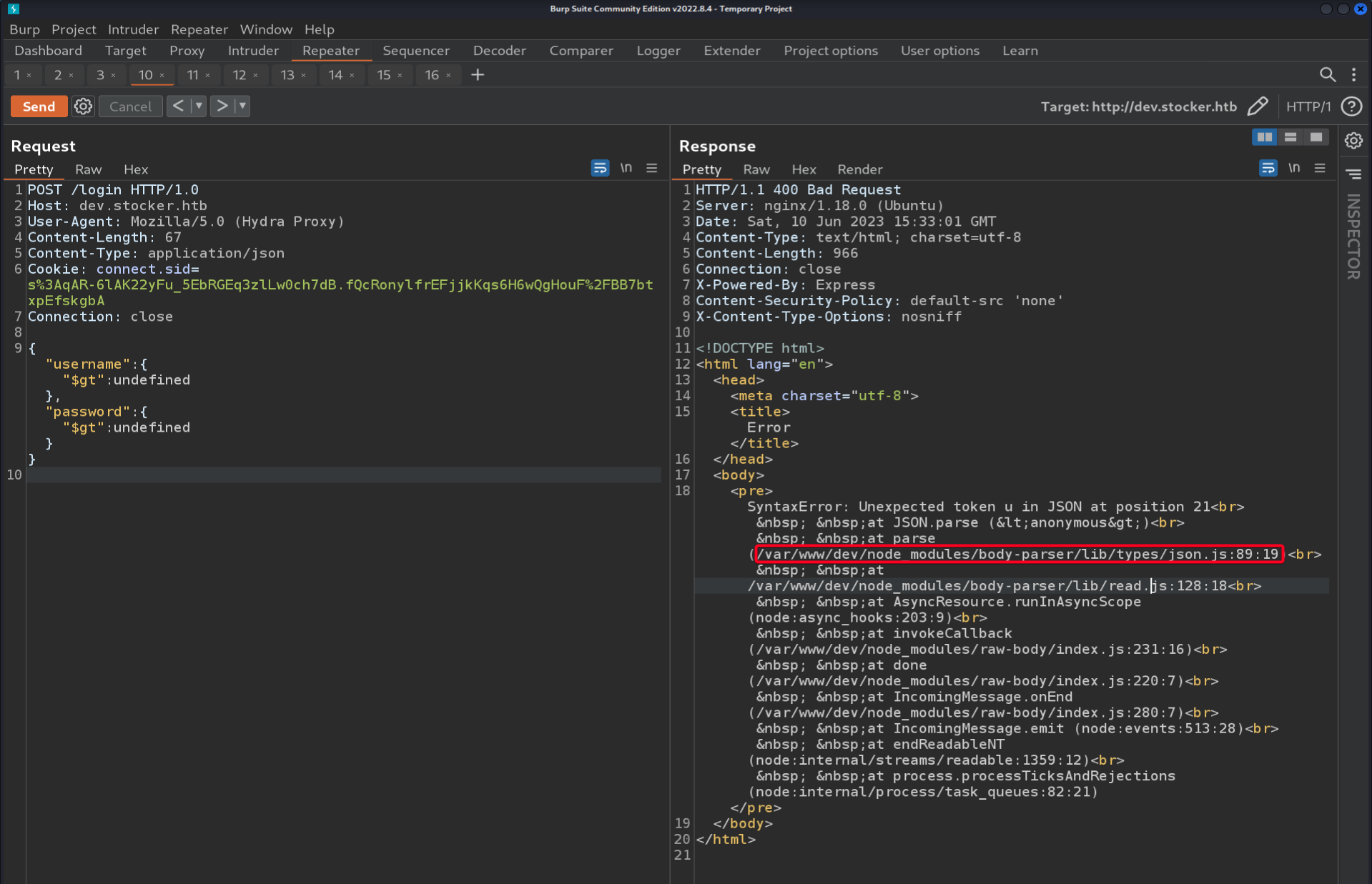Toggle non-printable characters in Request pane
Screen dimensions: 1372x884
coord(626,168)
